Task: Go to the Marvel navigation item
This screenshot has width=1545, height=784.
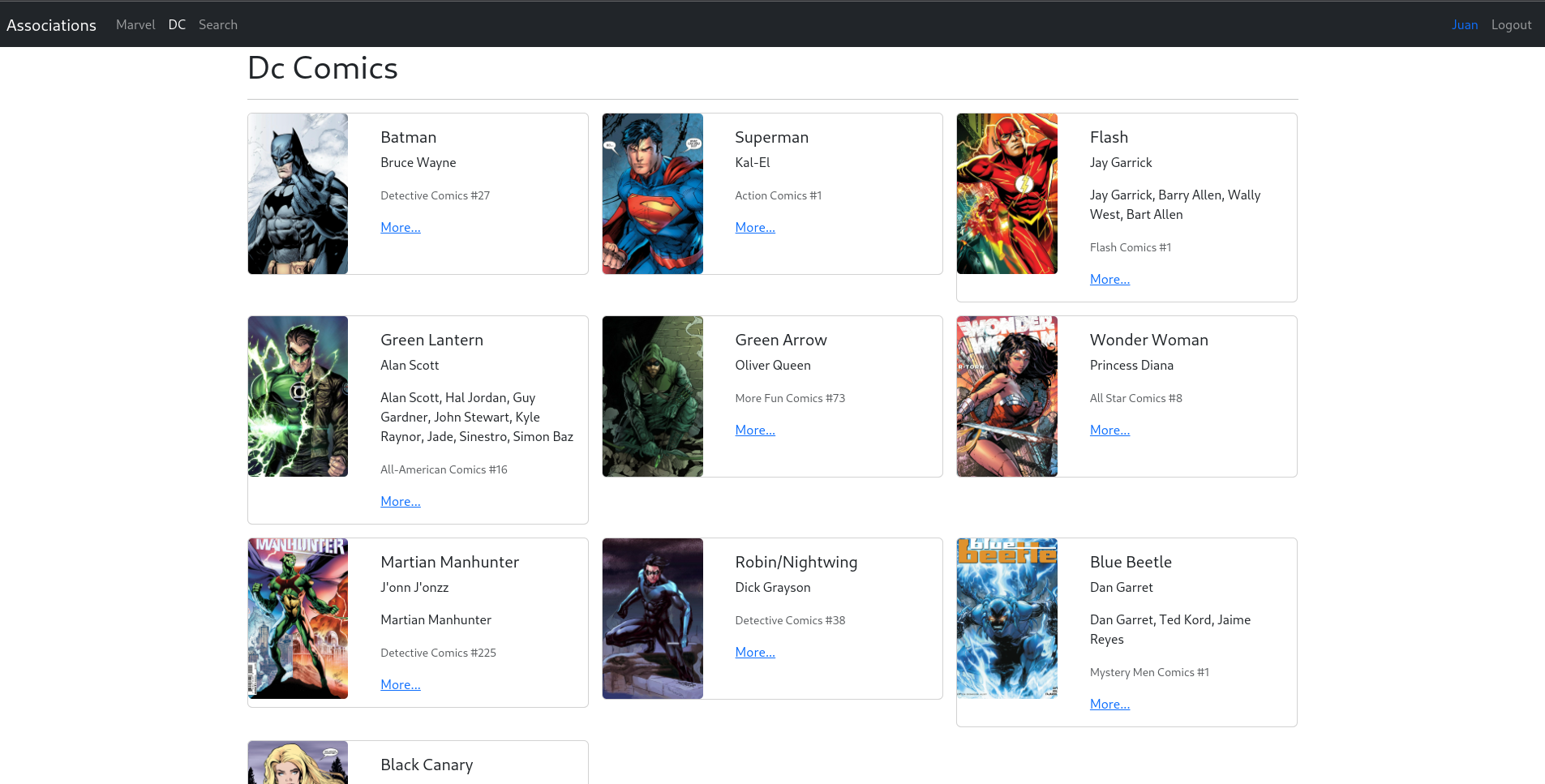Action: pyautogui.click(x=135, y=25)
